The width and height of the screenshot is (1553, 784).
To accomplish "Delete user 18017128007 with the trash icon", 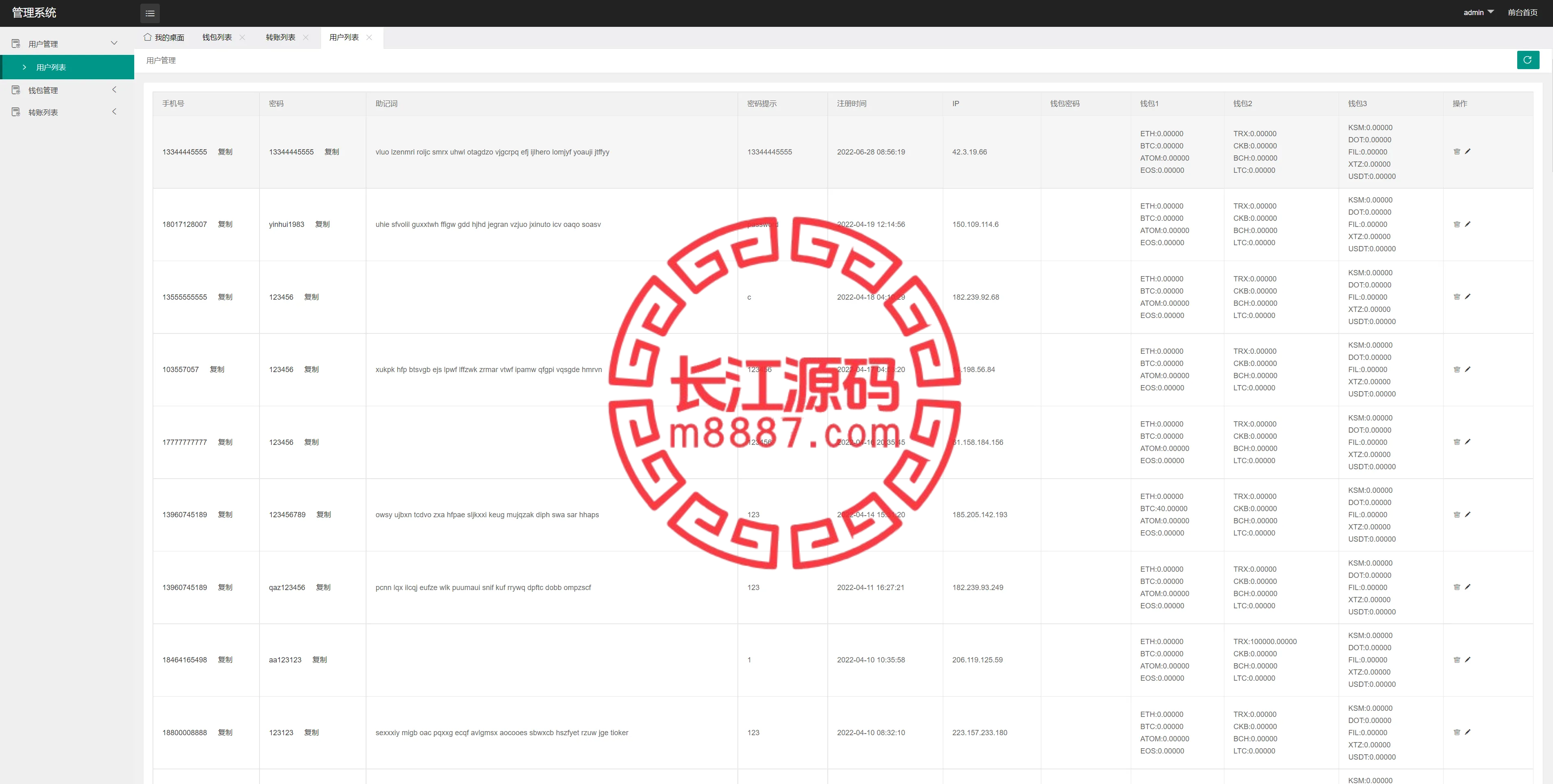I will pos(1457,224).
